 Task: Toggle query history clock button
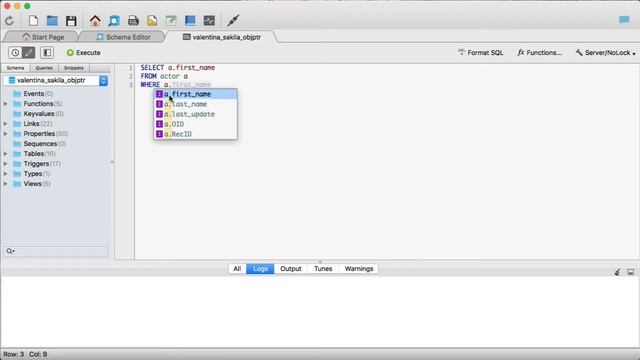point(15,53)
